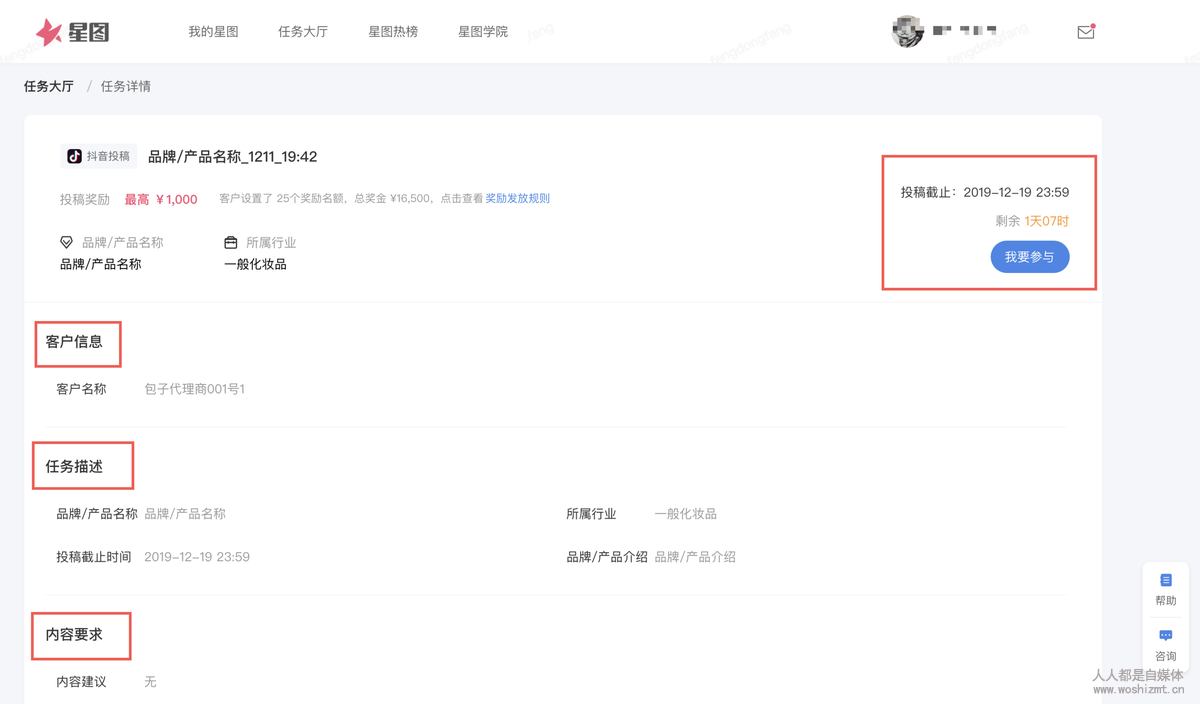Click the heart icon beside 品牌/产品名称
Image resolution: width=1200 pixels, height=704 pixels.
[66, 243]
